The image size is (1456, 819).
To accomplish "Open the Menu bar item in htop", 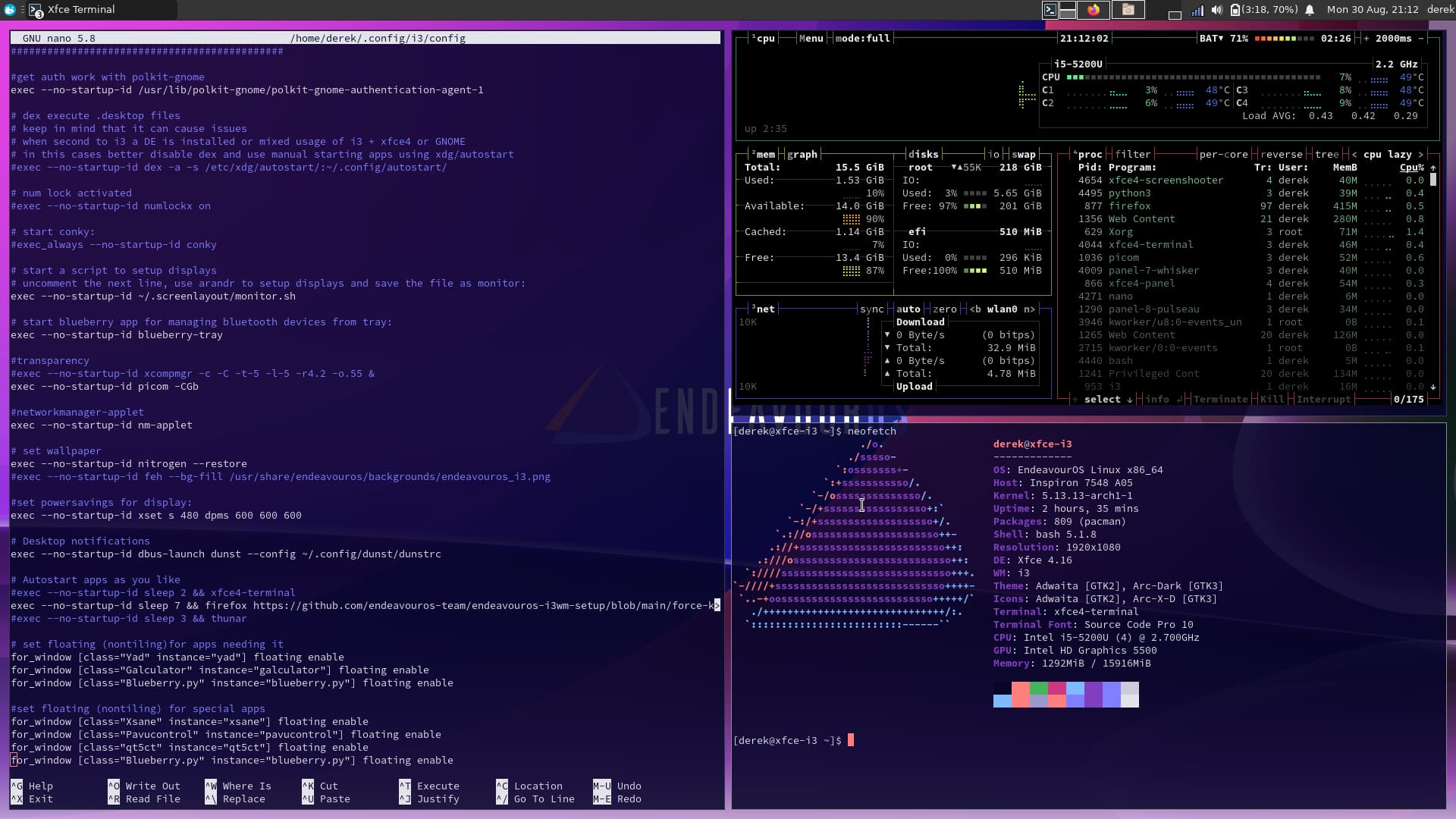I will pos(810,37).
